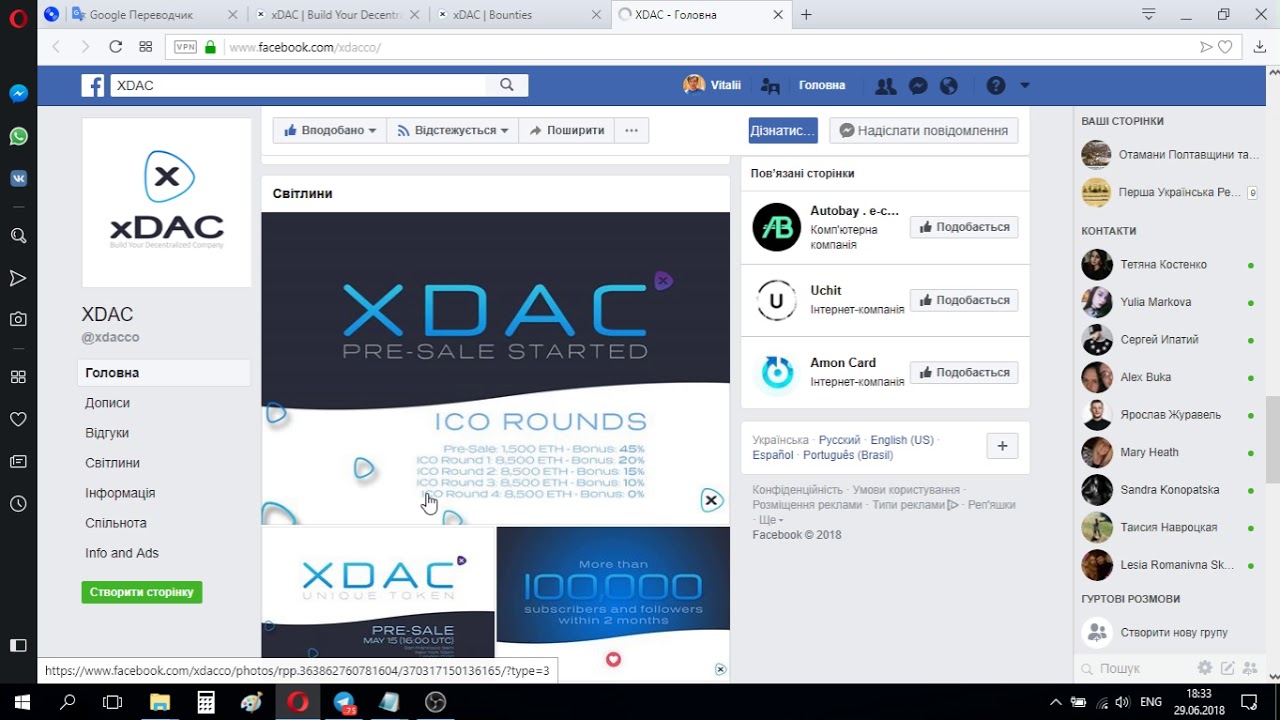
Task: Open Messenger in Opera sidebar
Action: tap(18, 93)
